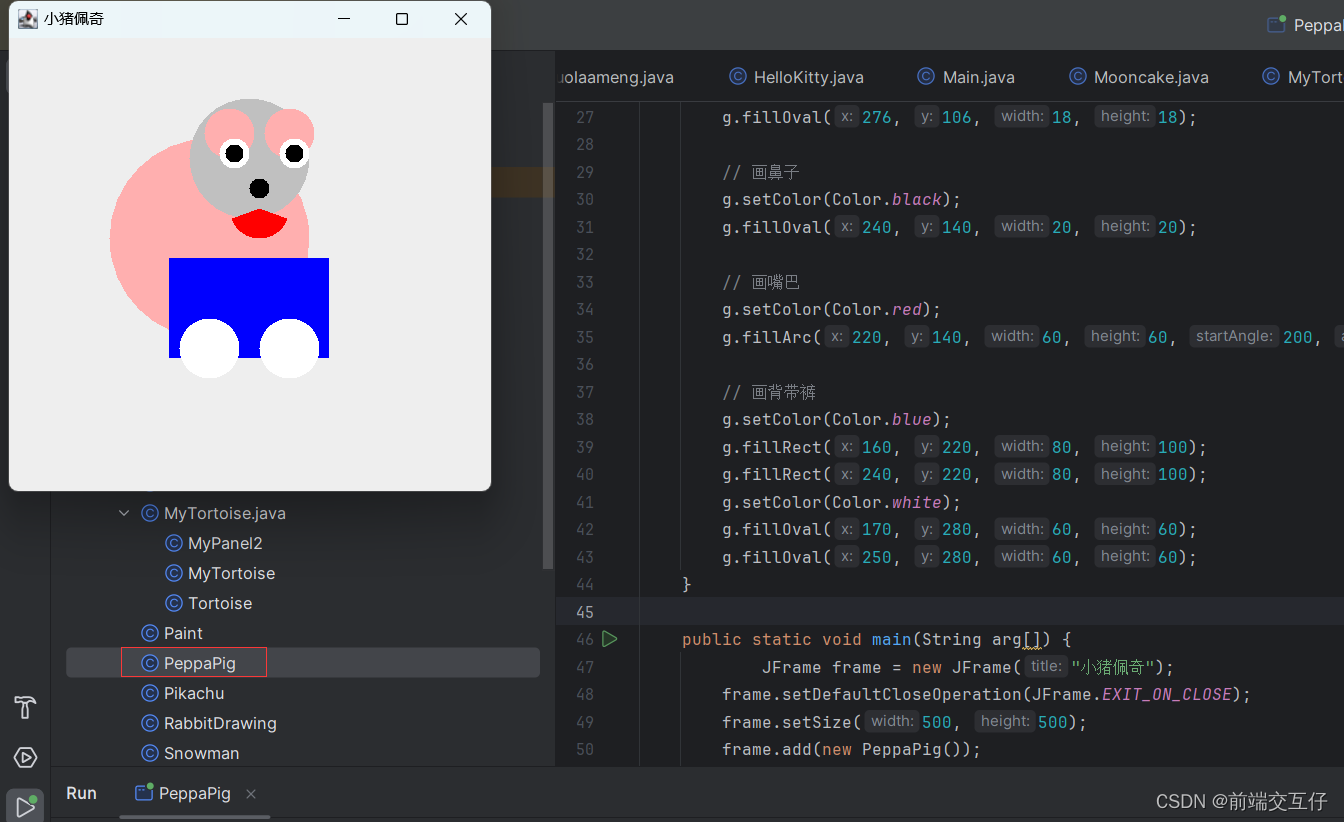The image size is (1344, 822).
Task: Switch to the HelloKitty.java editor tab
Action: click(798, 77)
